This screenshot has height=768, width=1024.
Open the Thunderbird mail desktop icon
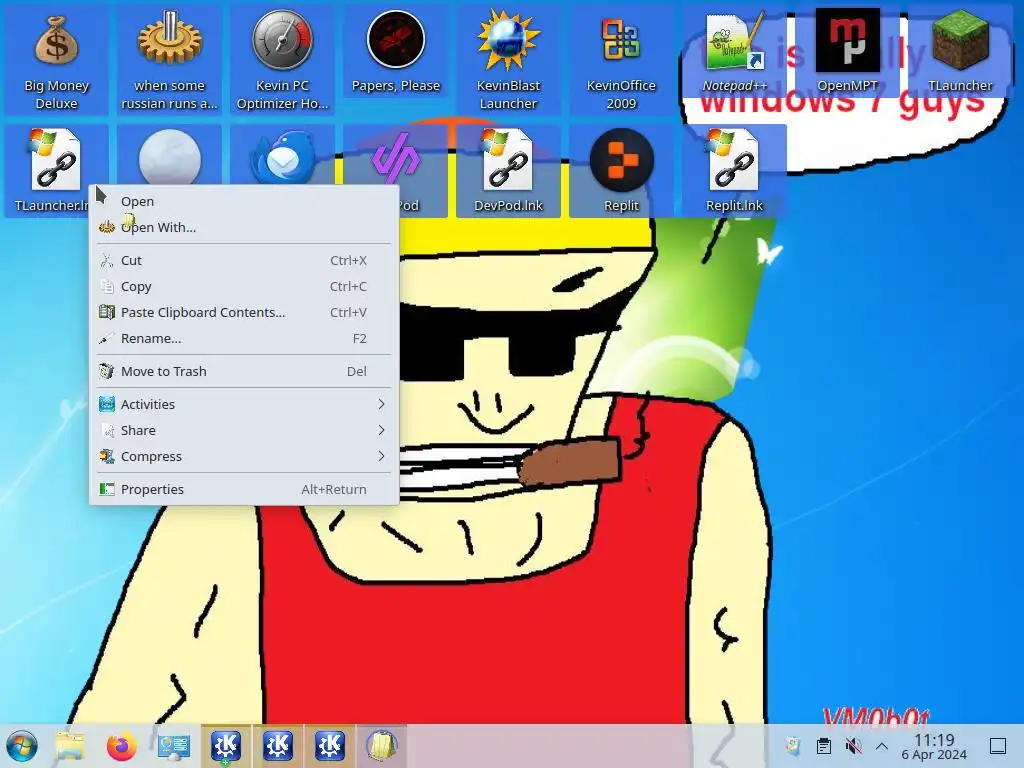point(282,157)
